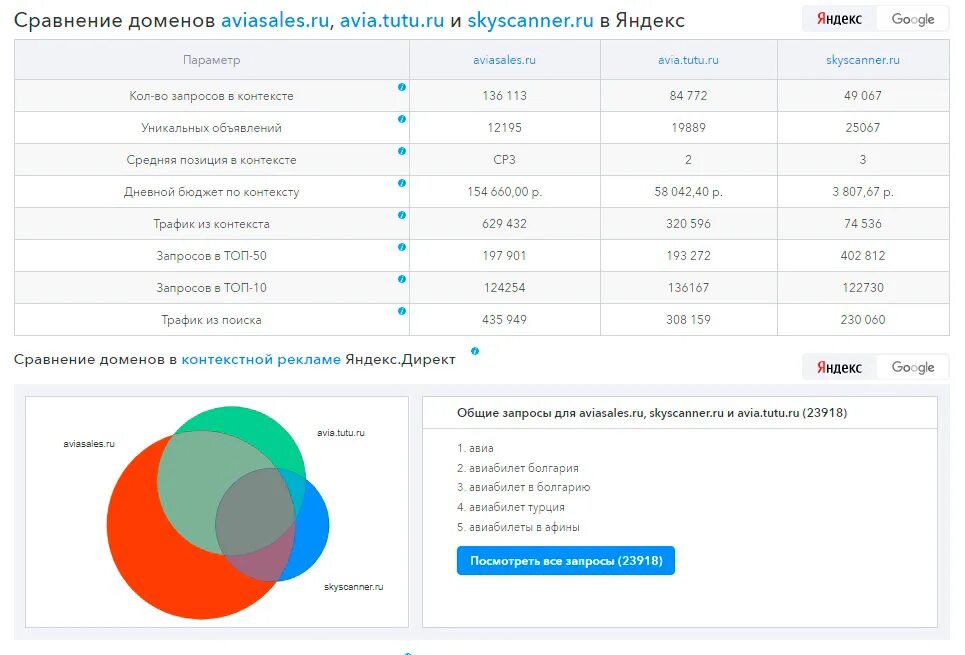Image resolution: width=965 pixels, height=655 pixels.
Task: Click TOP-50 value 193 272
Action: tap(688, 256)
